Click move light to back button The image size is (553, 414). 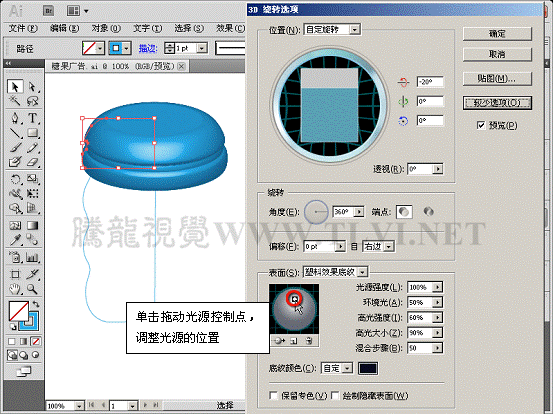pyautogui.click(x=279, y=341)
